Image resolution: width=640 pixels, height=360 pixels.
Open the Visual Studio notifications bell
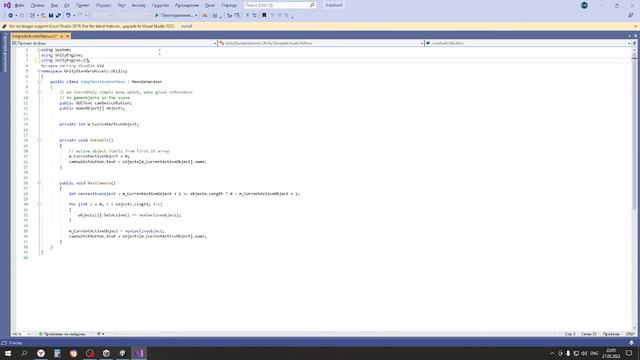(x=631, y=343)
